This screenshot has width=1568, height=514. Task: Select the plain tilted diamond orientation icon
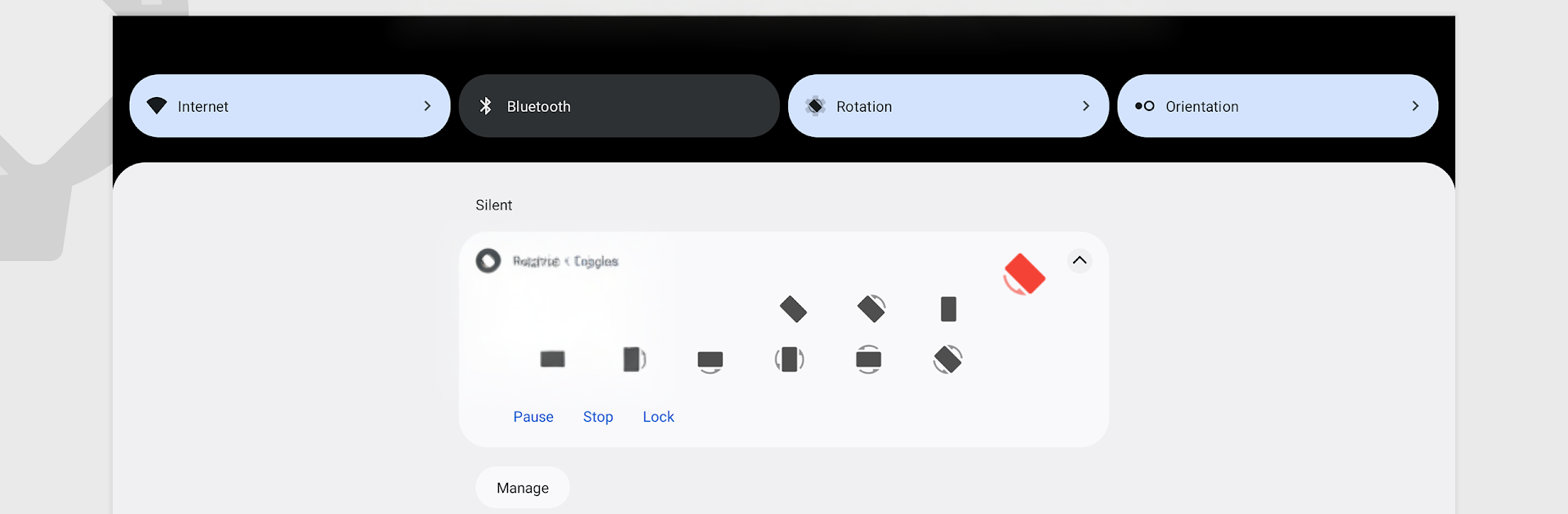[793, 309]
